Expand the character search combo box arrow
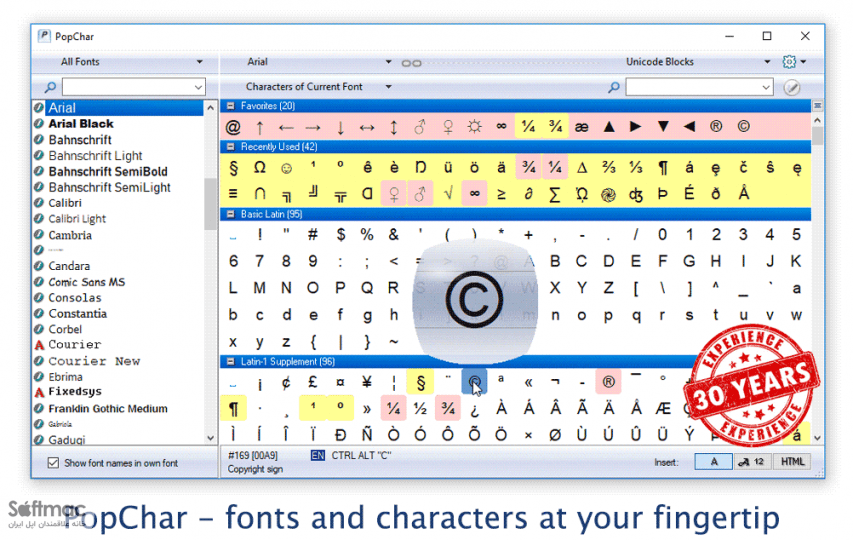The image size is (853, 540). point(765,87)
